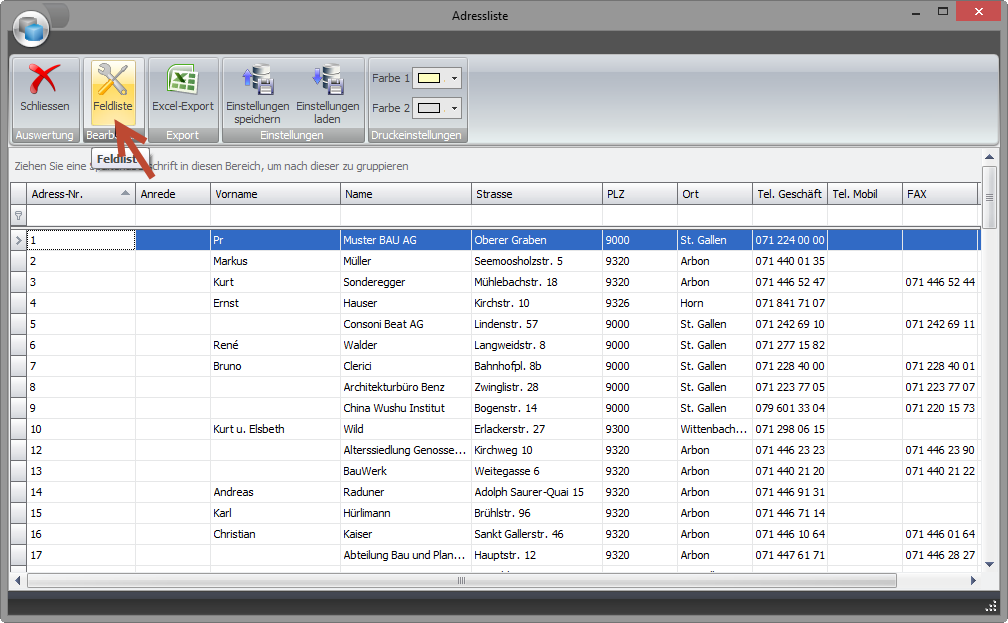Open the application orb menu button
The image size is (1008, 623).
pyautogui.click(x=31, y=29)
